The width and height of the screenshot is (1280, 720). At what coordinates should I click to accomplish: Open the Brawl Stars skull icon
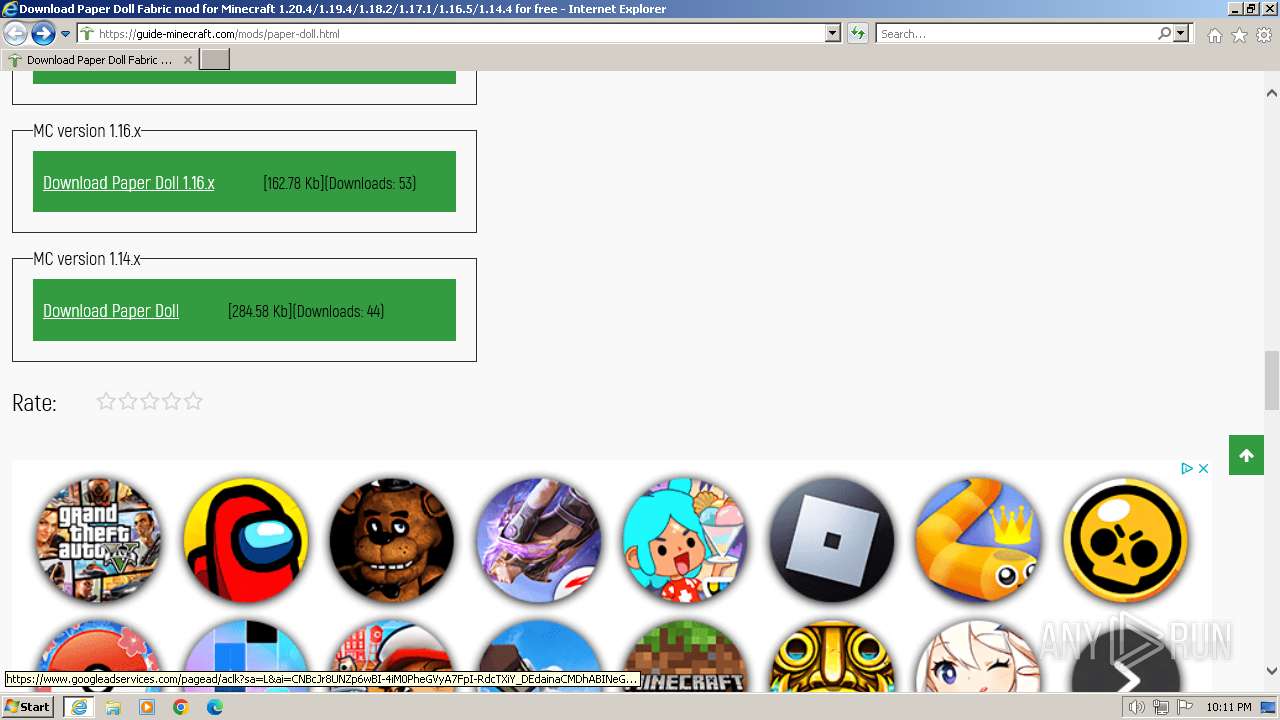1125,540
